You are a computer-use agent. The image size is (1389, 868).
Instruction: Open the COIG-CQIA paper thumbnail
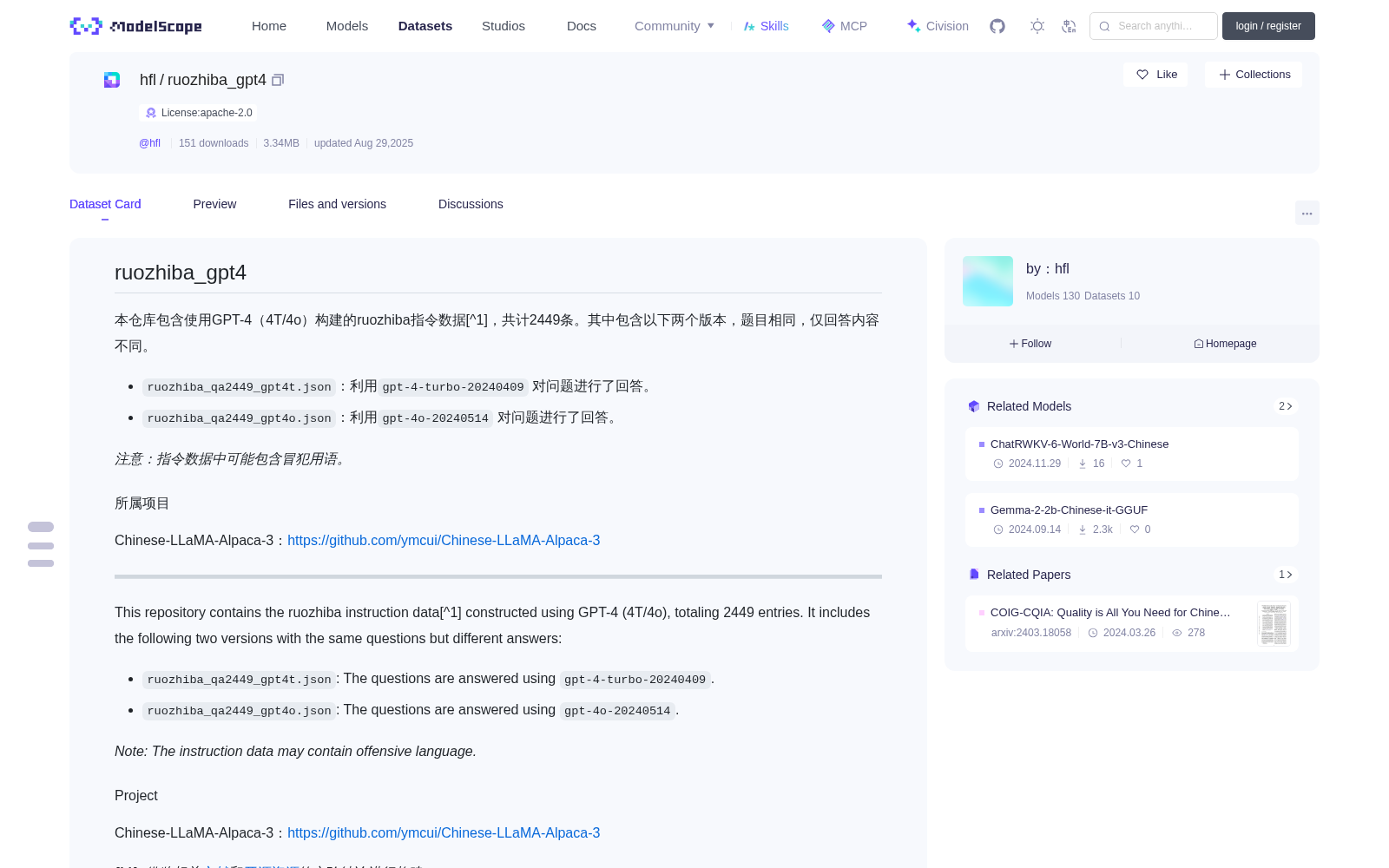1274,623
